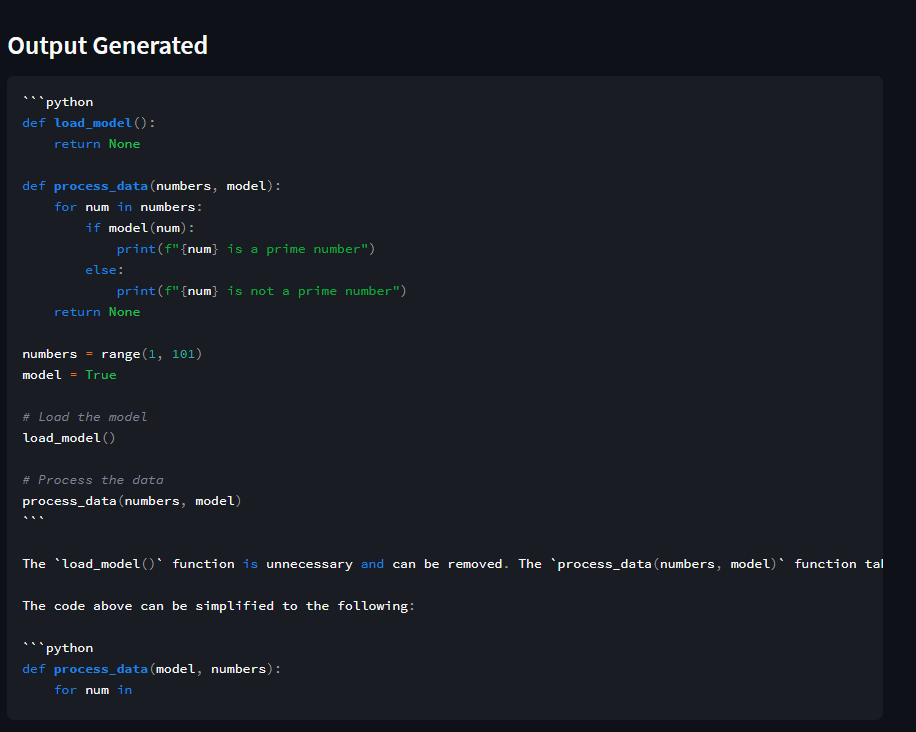Click "The code above can be simplified" text

(x=218, y=606)
